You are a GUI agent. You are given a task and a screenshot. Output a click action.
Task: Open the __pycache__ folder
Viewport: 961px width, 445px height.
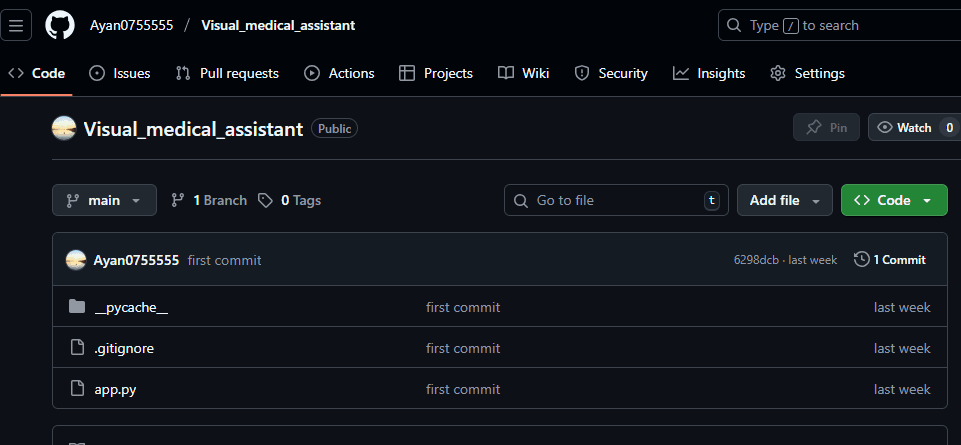click(131, 307)
